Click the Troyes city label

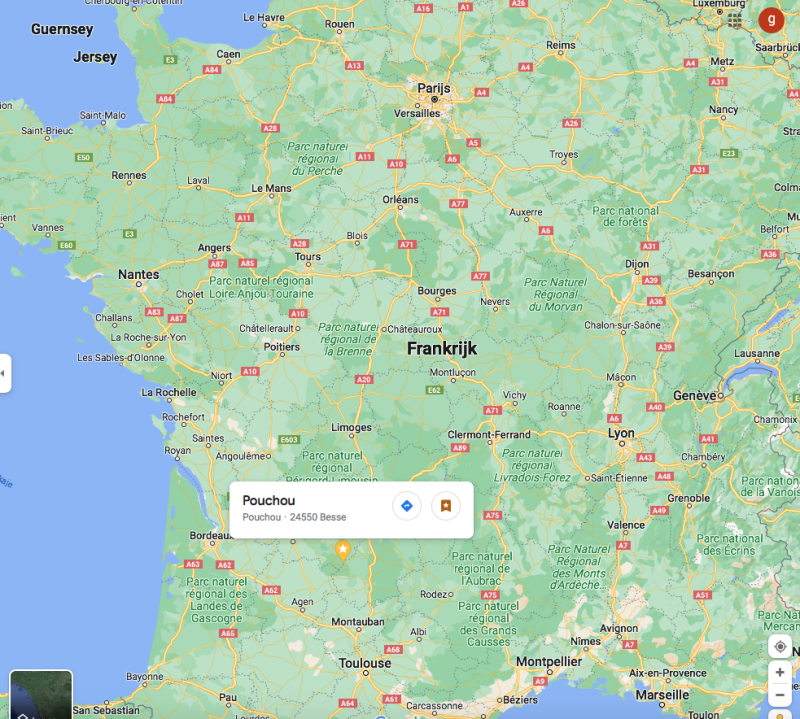[564, 155]
